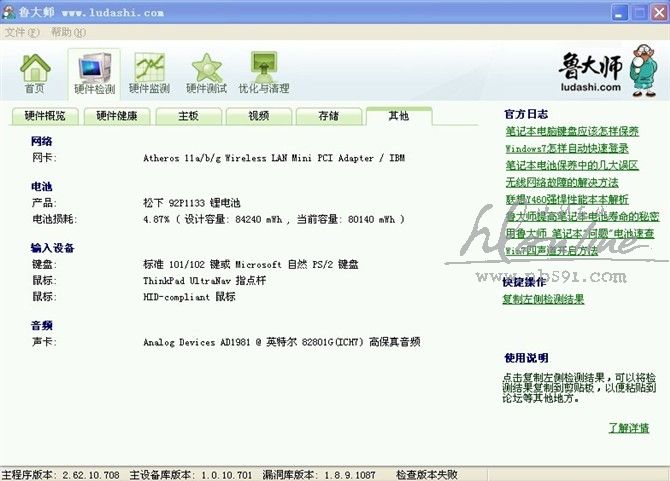Click the 使用说明 heading
670x481 pixels.
pyautogui.click(x=526, y=358)
